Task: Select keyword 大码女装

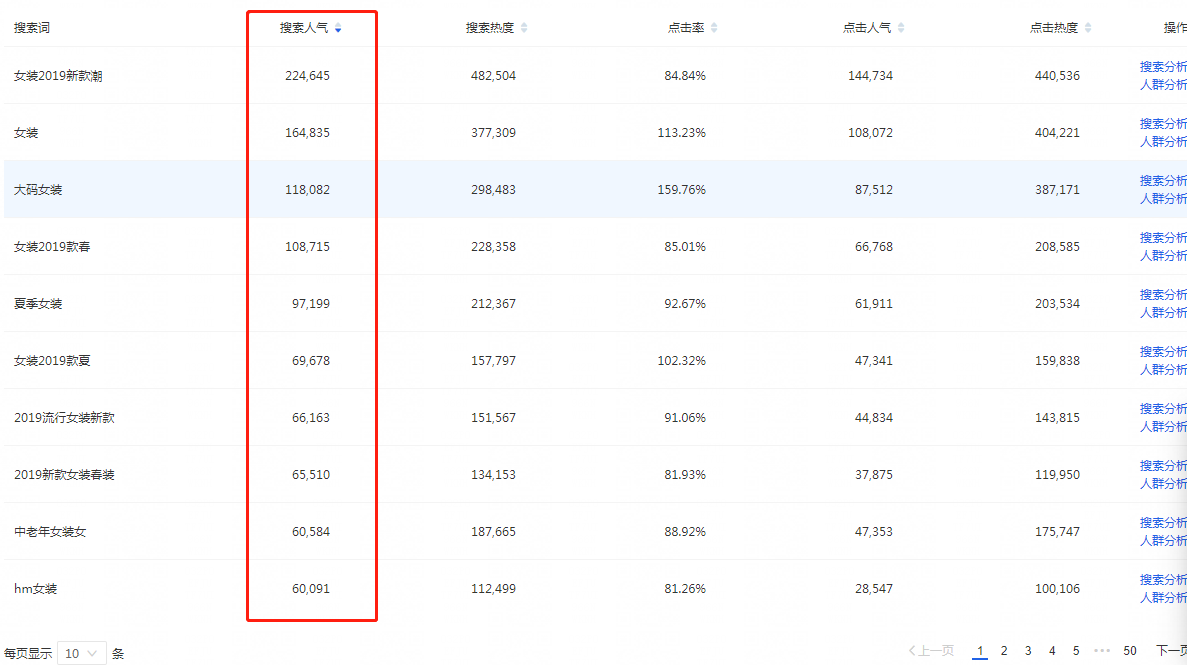Action: pyautogui.click(x=38, y=189)
